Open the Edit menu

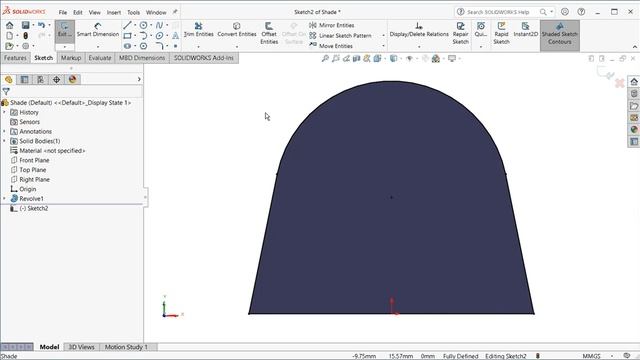pos(78,12)
